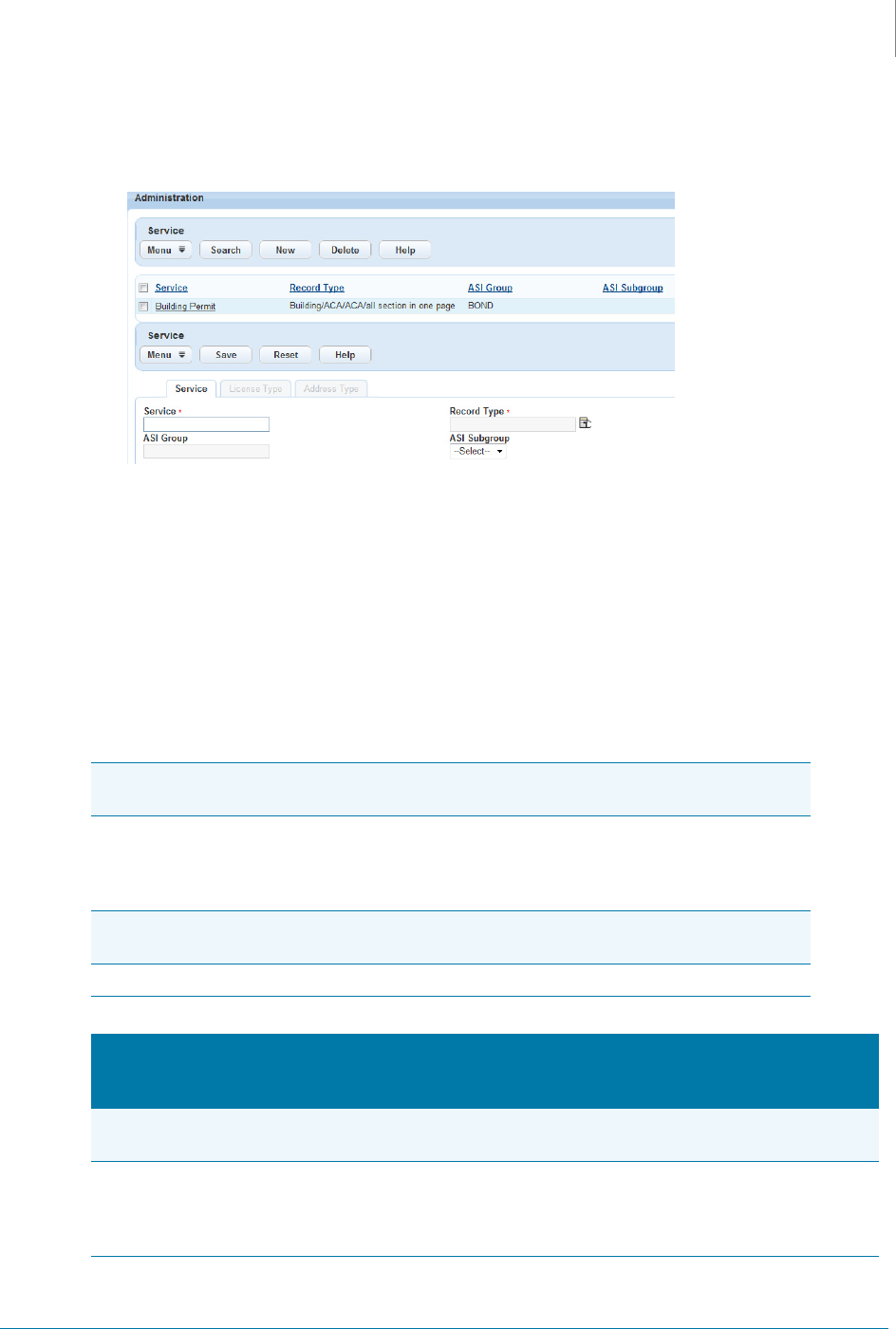Click Help beside the Reset button

[345, 355]
